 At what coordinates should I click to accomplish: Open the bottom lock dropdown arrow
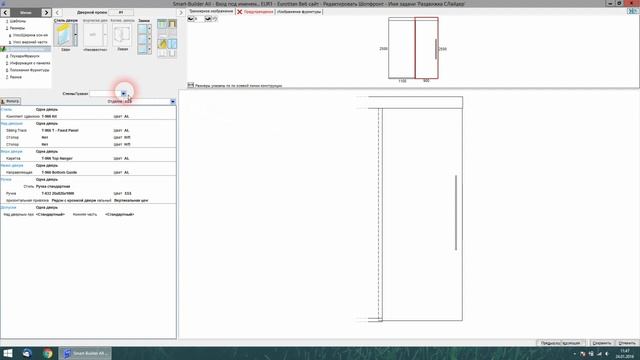[149, 49]
